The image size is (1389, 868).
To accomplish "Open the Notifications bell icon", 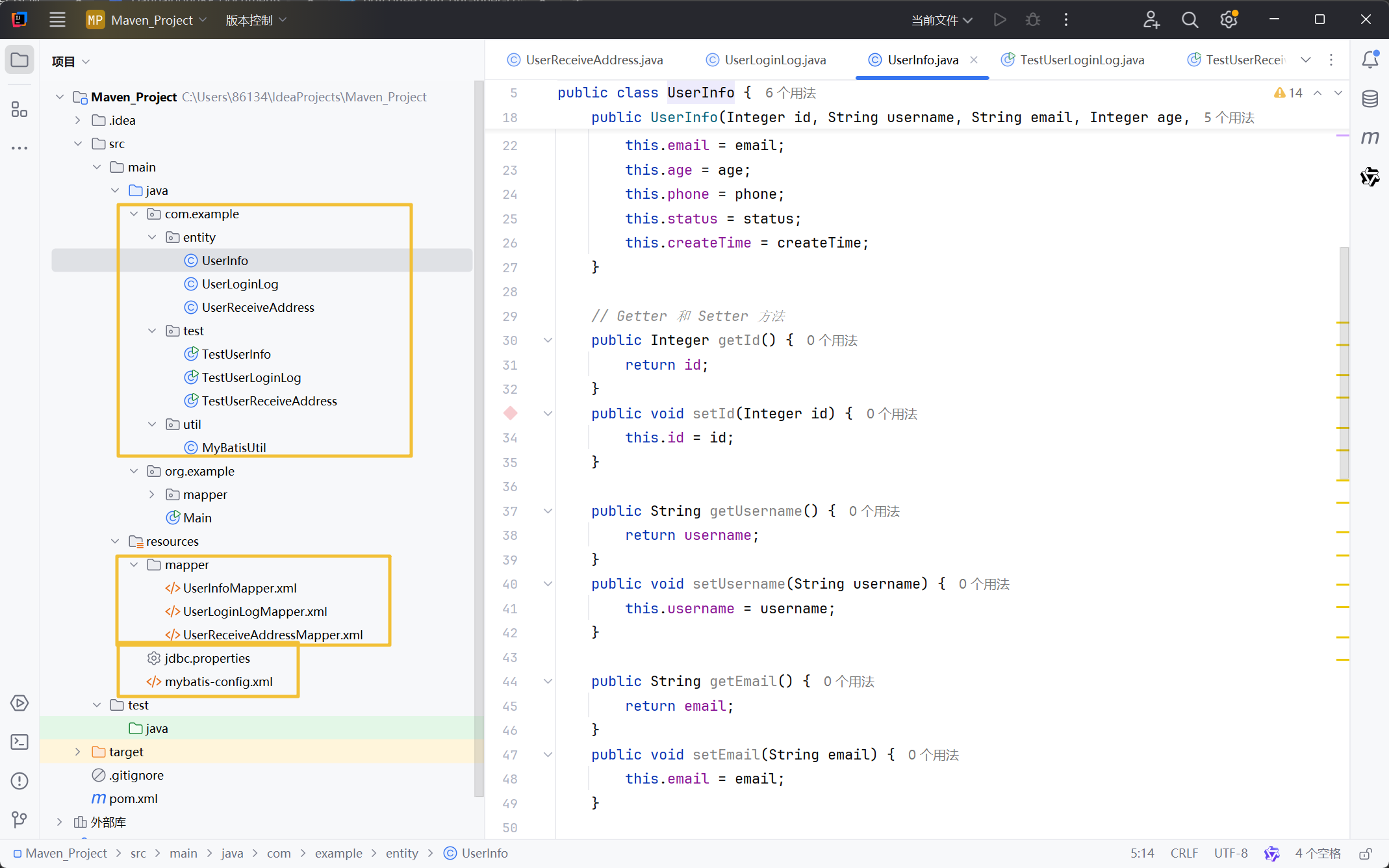I will (x=1370, y=60).
